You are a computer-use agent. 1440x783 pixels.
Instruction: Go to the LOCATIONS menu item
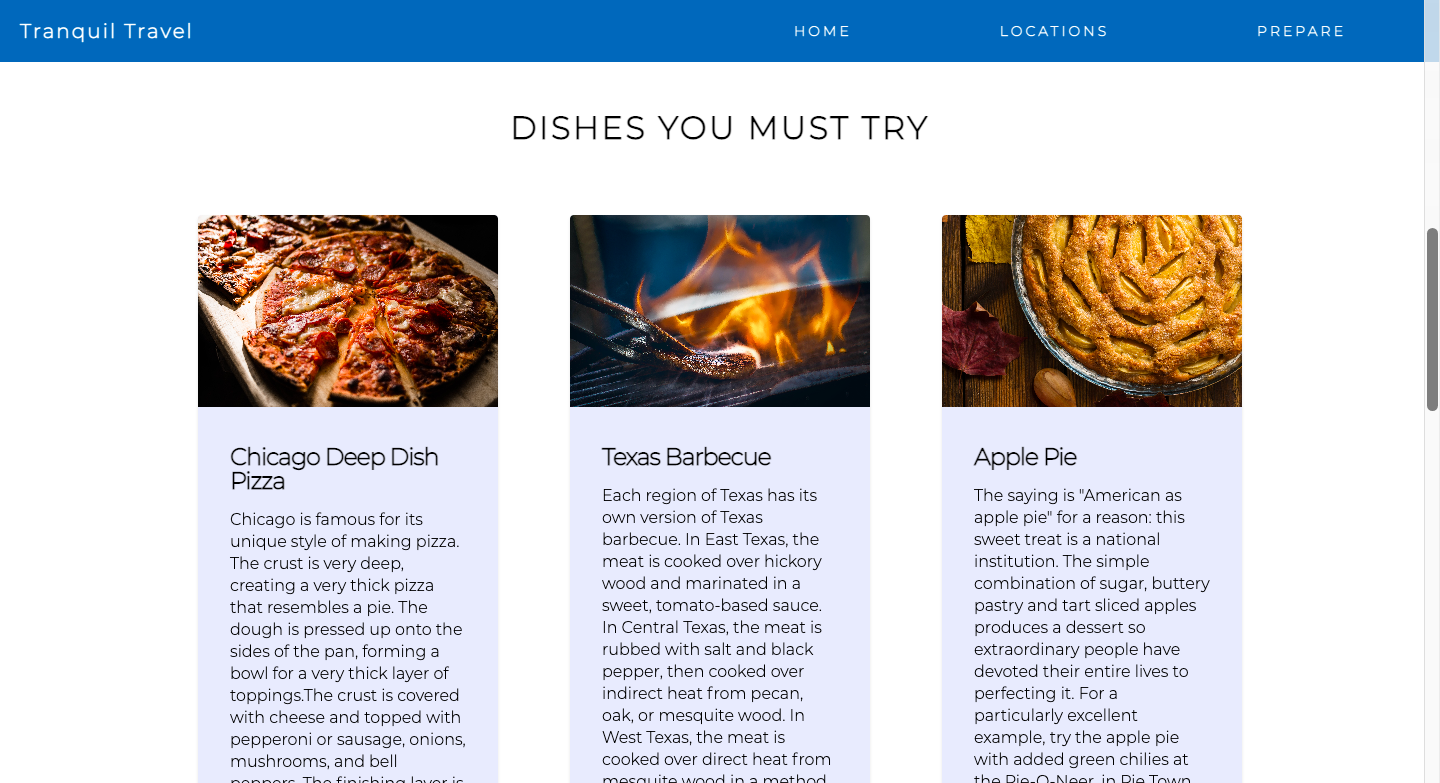1054,31
